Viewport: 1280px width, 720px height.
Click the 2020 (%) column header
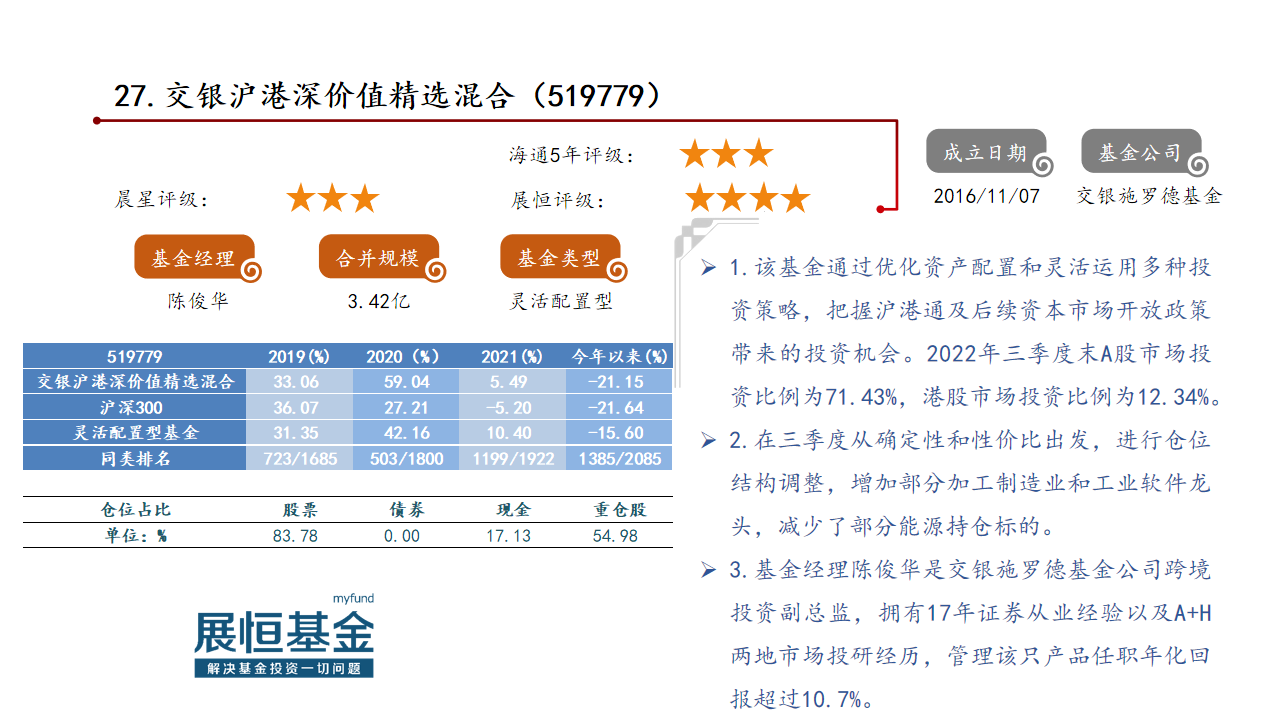(x=403, y=356)
